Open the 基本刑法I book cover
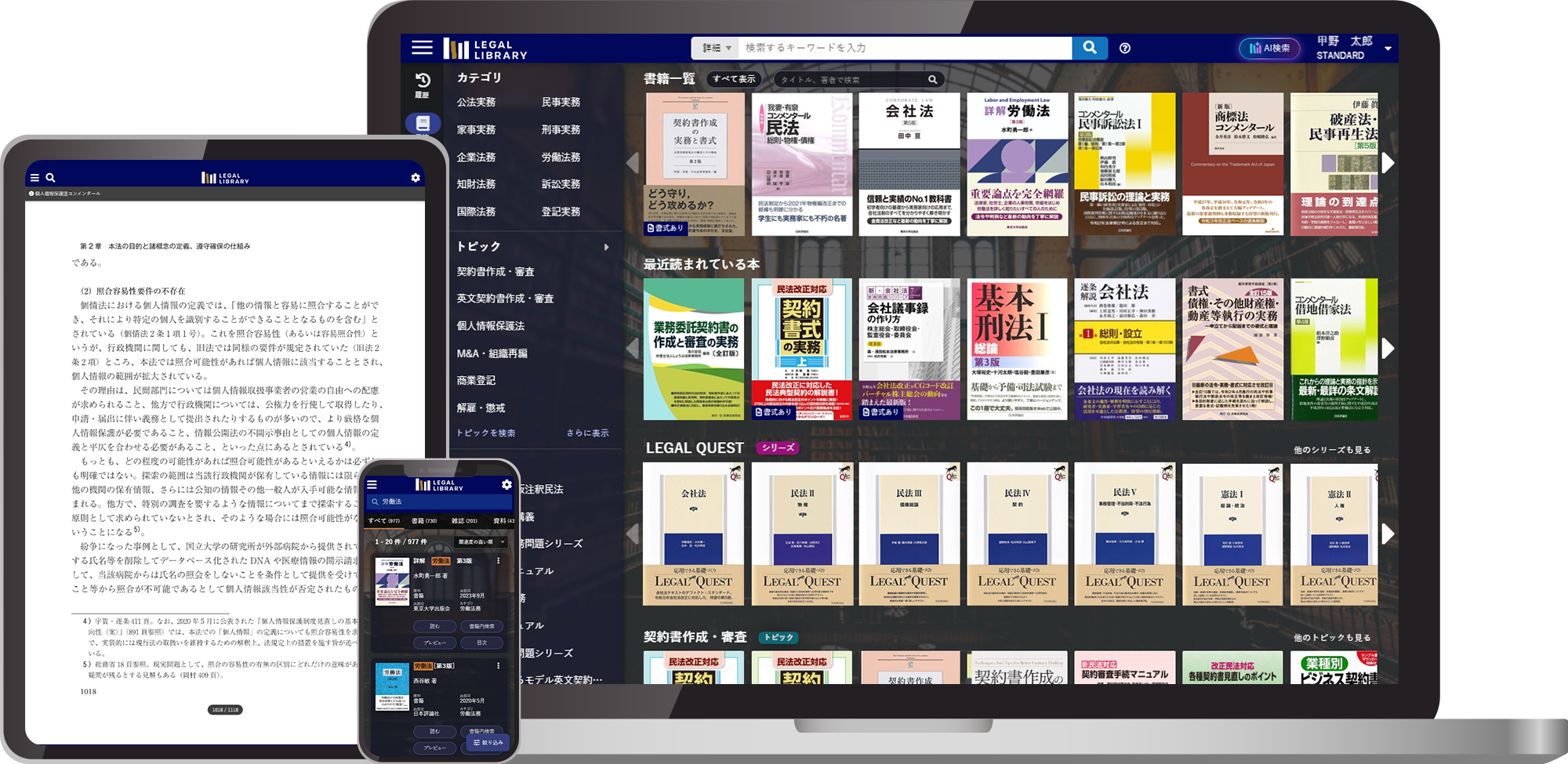Viewport: 1568px width, 764px height. tap(1017, 349)
